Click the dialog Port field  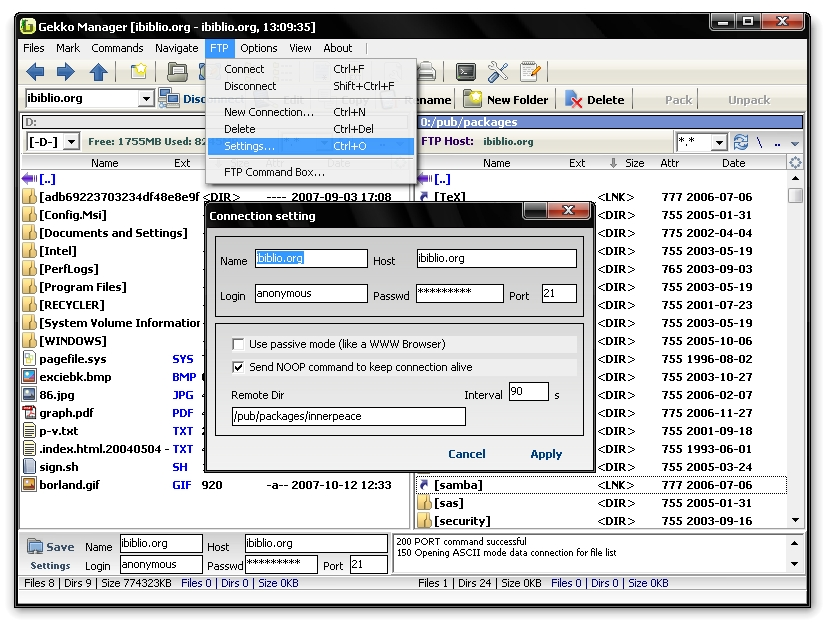point(559,293)
